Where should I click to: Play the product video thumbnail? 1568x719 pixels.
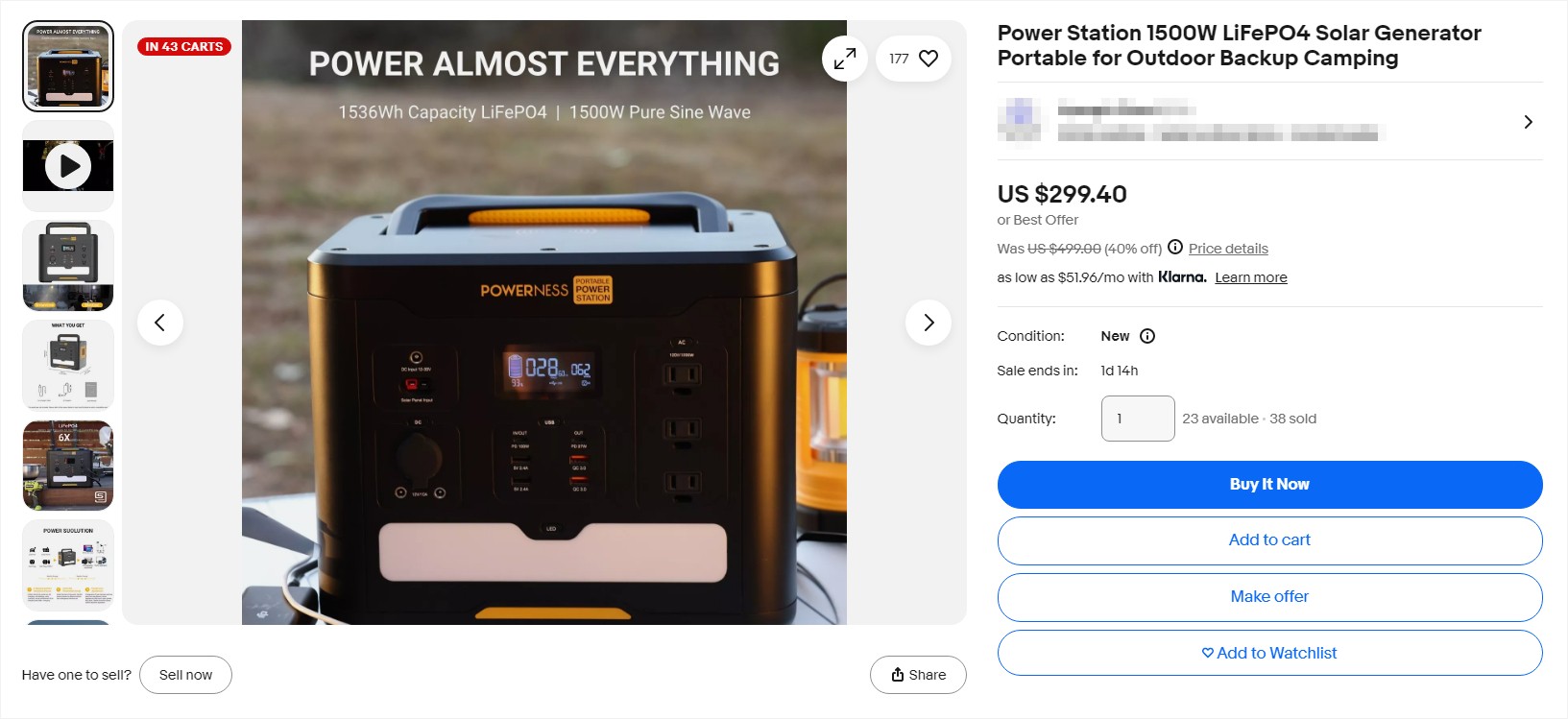(68, 166)
